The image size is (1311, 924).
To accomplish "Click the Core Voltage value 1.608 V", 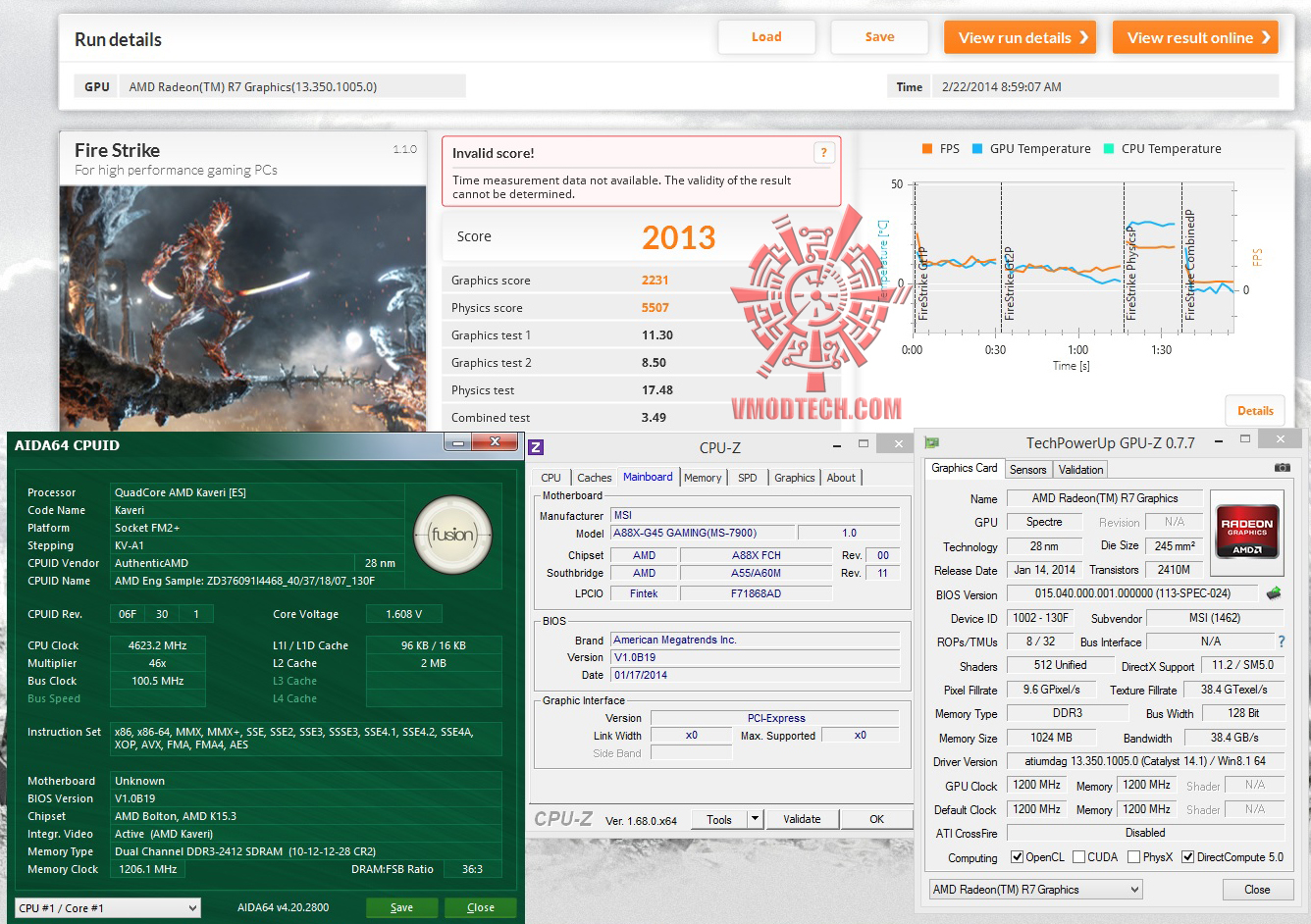I will [x=403, y=614].
